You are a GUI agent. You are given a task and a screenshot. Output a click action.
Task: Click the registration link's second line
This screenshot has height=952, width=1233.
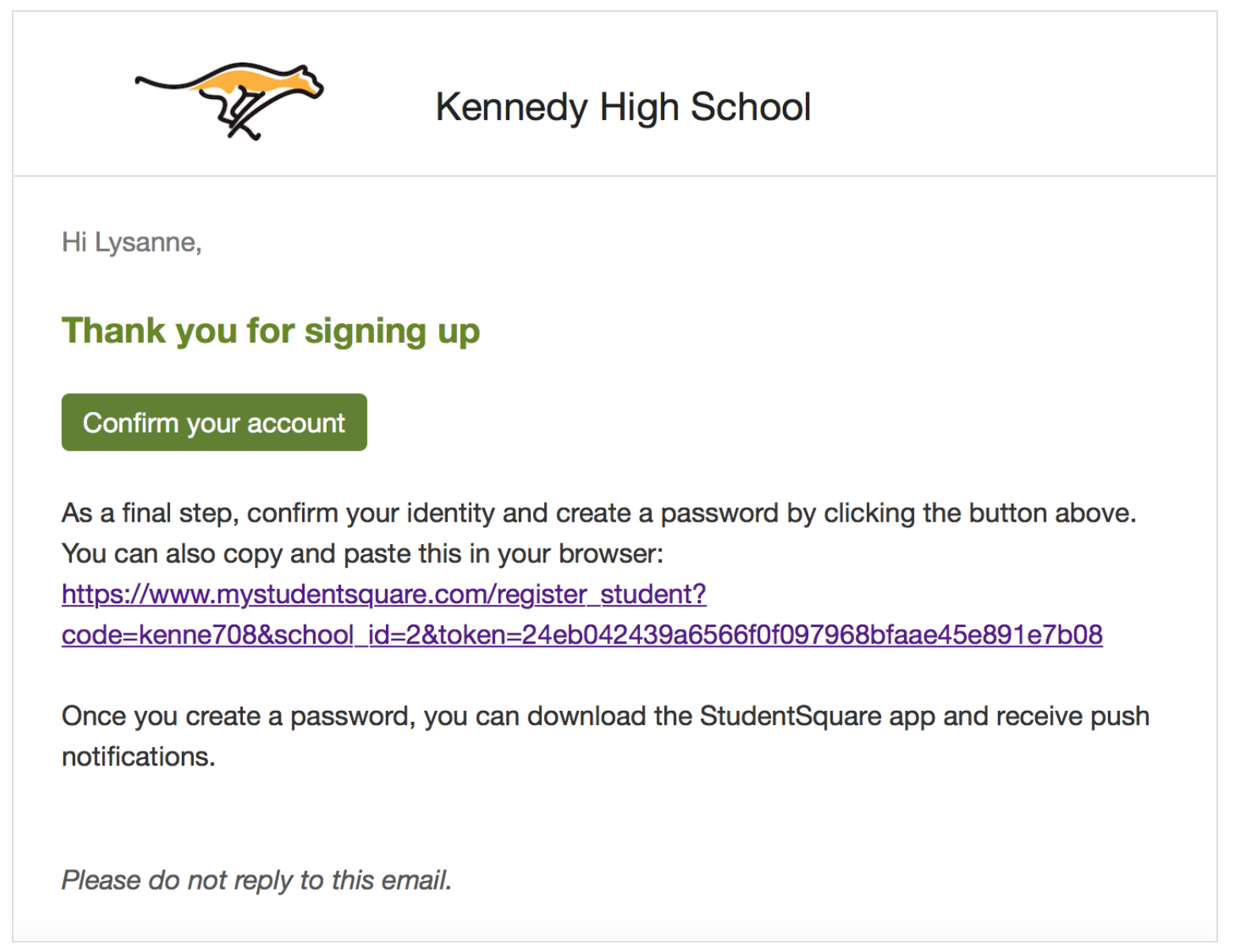pyautogui.click(x=582, y=634)
